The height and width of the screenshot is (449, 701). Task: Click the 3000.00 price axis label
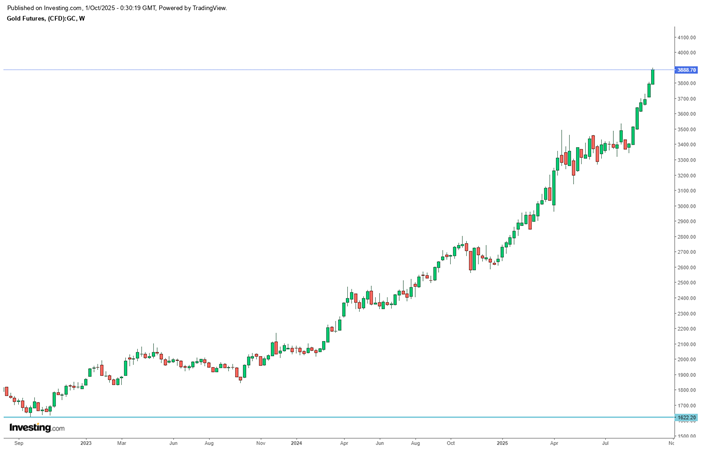coord(686,206)
